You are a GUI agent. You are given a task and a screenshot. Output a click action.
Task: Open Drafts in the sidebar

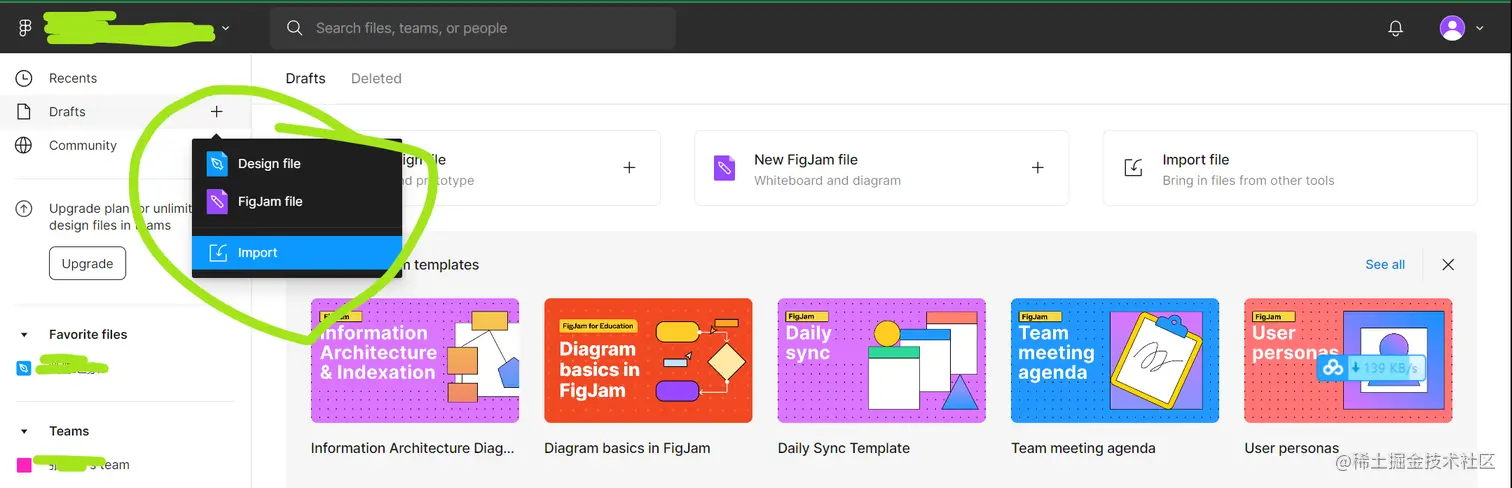[67, 112]
